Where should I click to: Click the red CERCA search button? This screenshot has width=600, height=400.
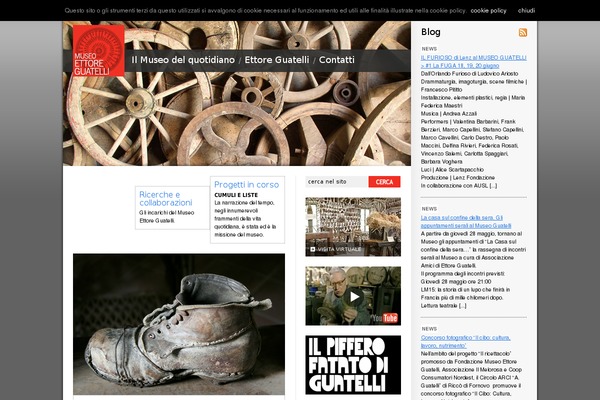coord(385,182)
